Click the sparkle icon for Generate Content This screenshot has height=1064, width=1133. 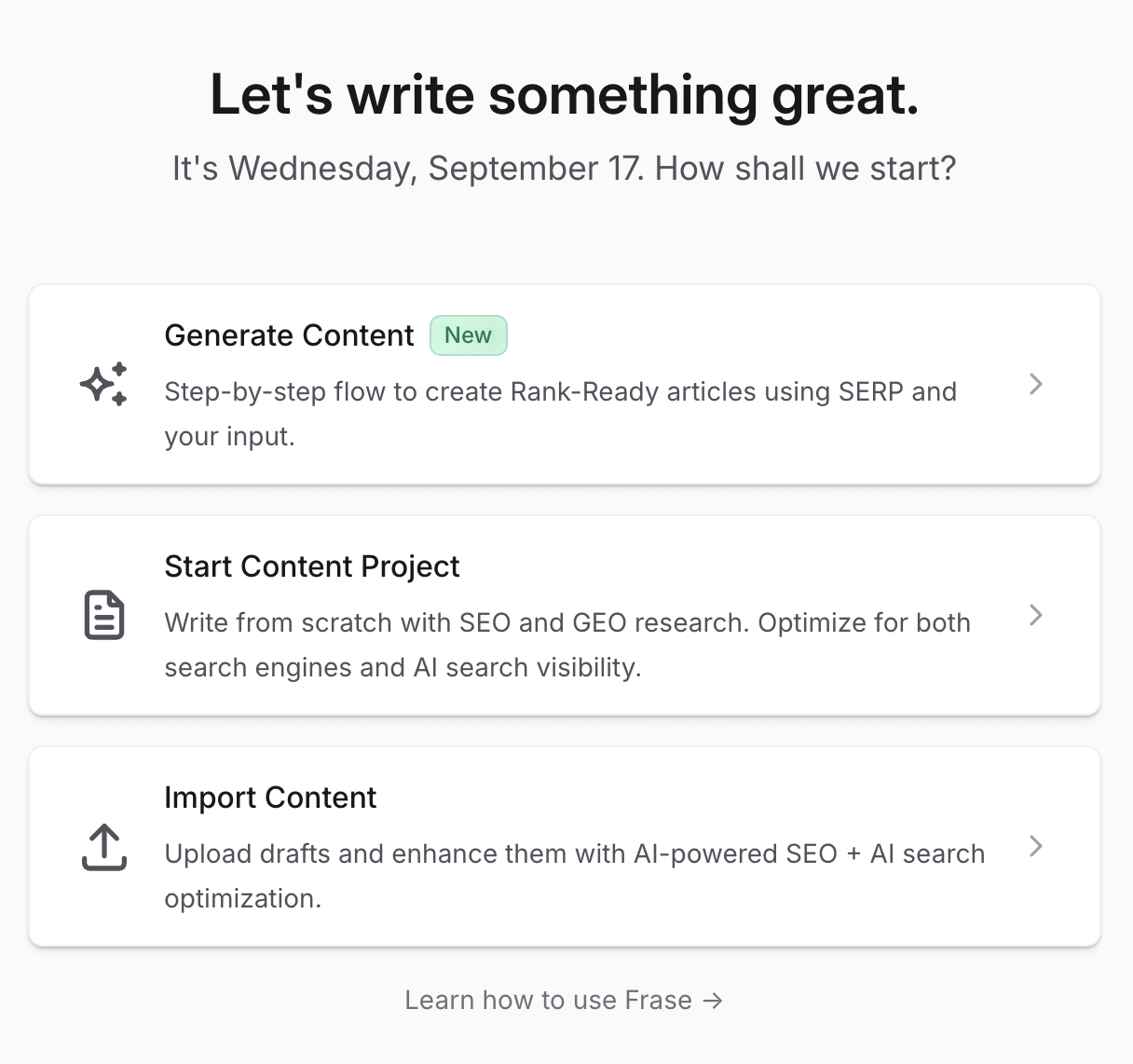pos(103,384)
